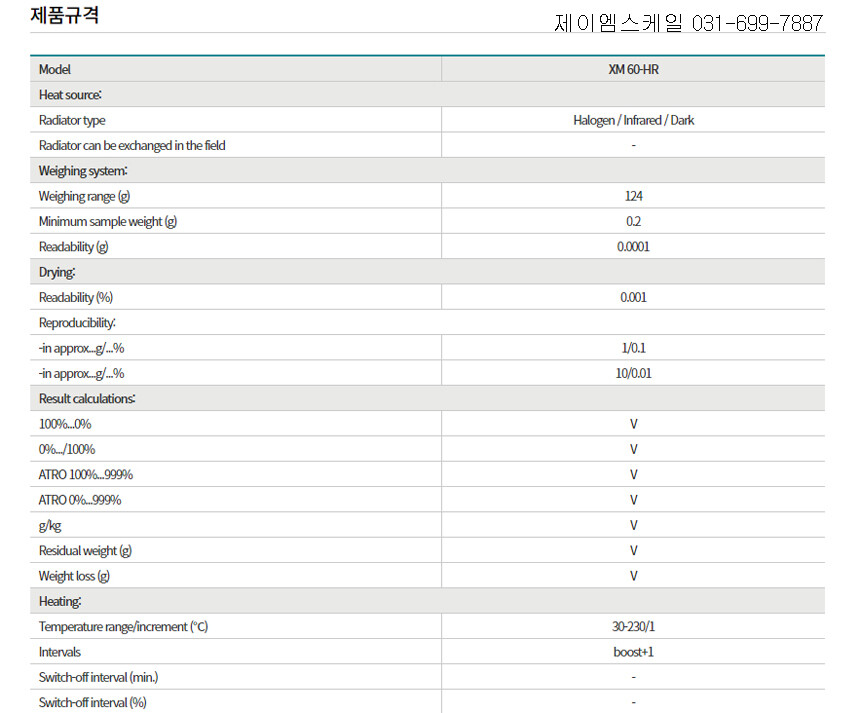Click the Minimum sample weight value 0.2
Screen dimensions: 860x713
(633, 222)
